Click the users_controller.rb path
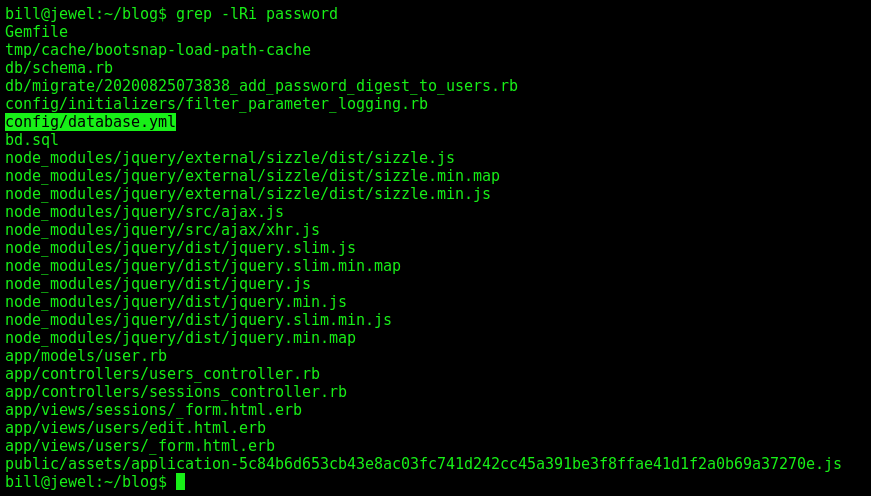This screenshot has width=871, height=496. click(x=162, y=373)
